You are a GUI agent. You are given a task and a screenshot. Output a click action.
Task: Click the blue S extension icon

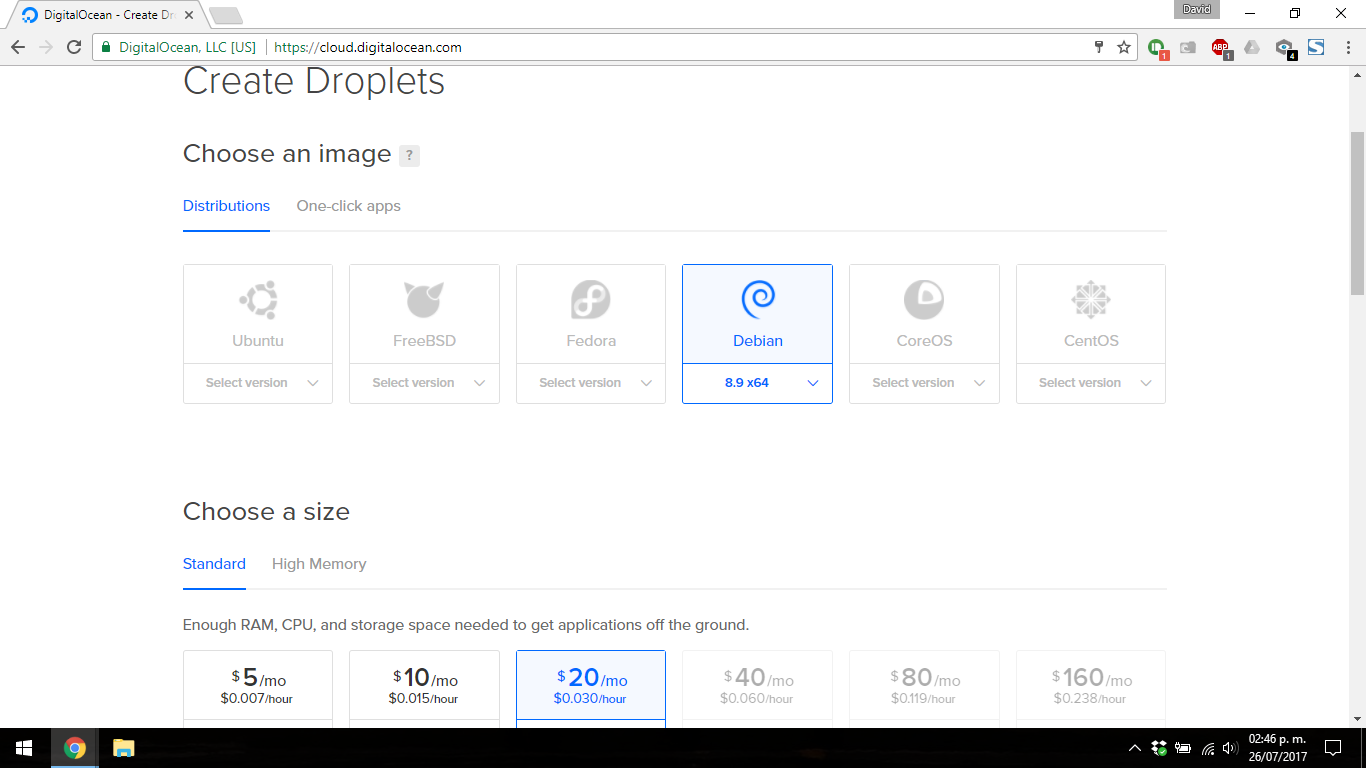(x=1316, y=47)
